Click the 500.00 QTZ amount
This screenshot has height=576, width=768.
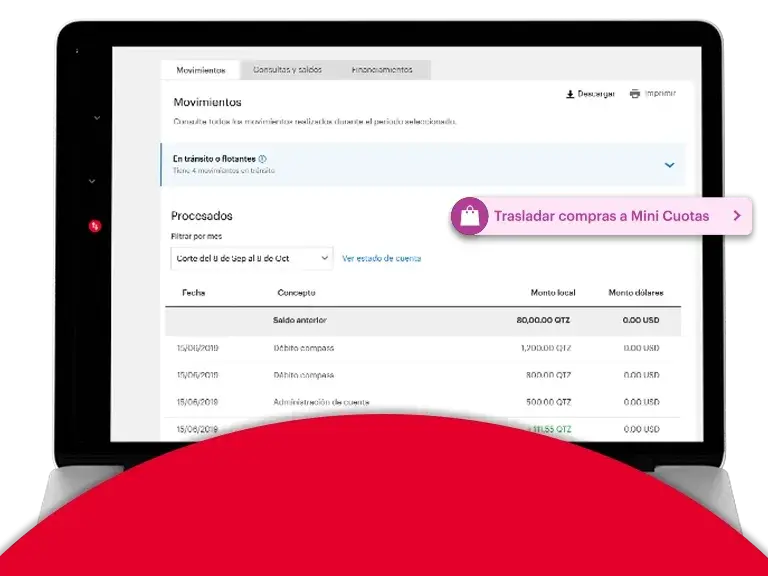point(549,402)
